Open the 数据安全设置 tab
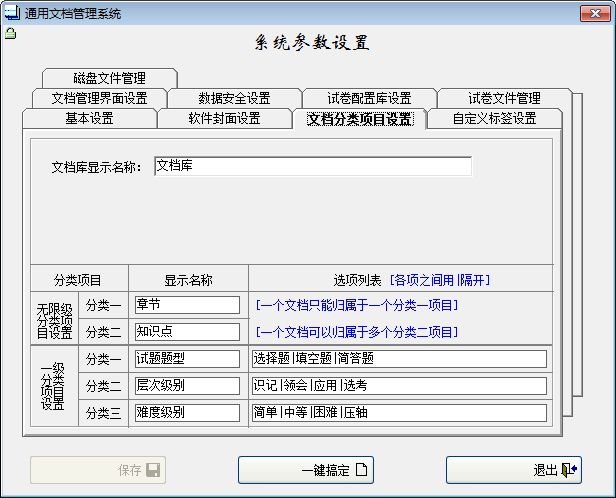 click(x=234, y=98)
